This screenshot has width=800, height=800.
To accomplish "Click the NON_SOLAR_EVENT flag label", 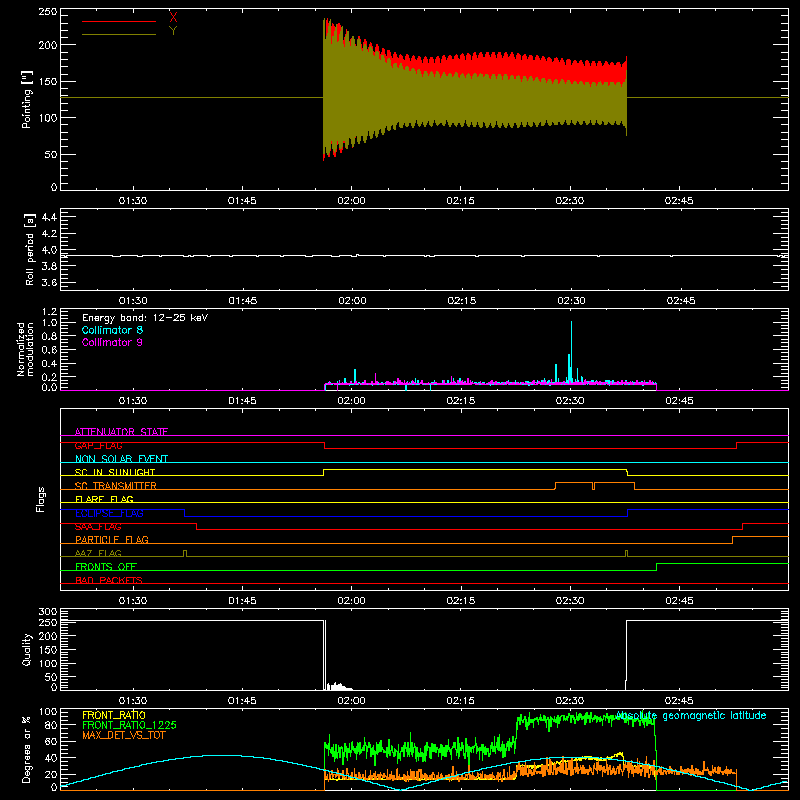I will [x=121, y=459].
